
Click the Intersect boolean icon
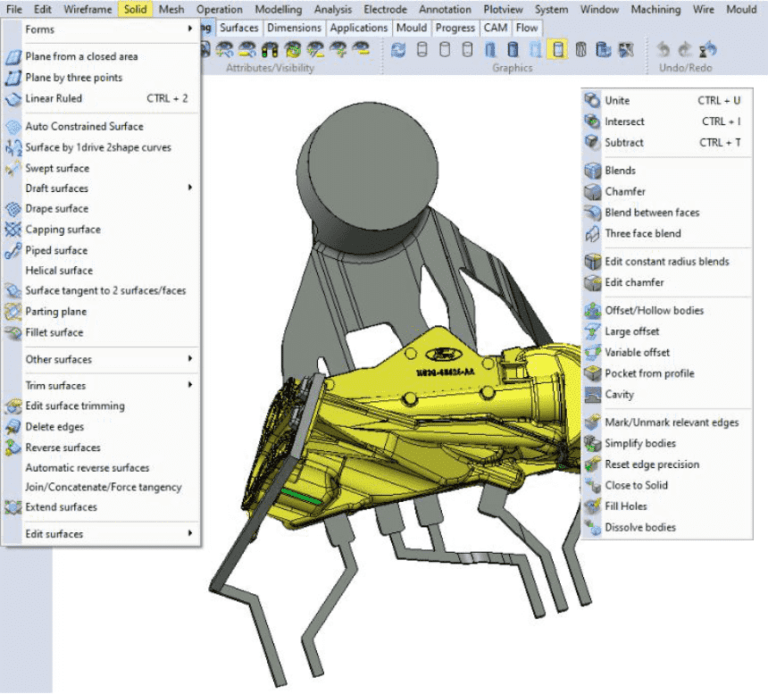[x=592, y=121]
